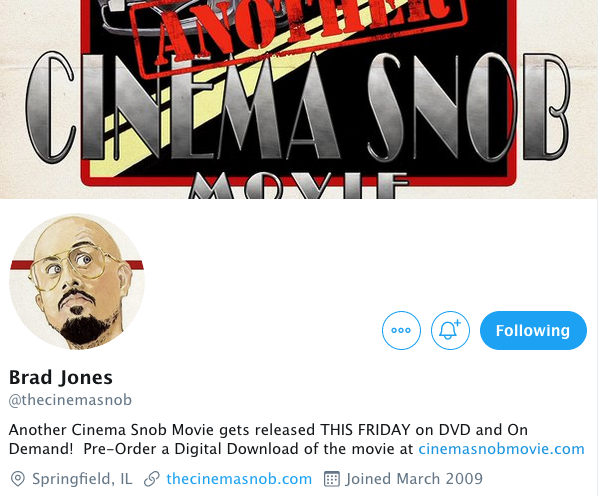
Task: Open Brad Jones's profile avatar picture
Action: [77, 281]
